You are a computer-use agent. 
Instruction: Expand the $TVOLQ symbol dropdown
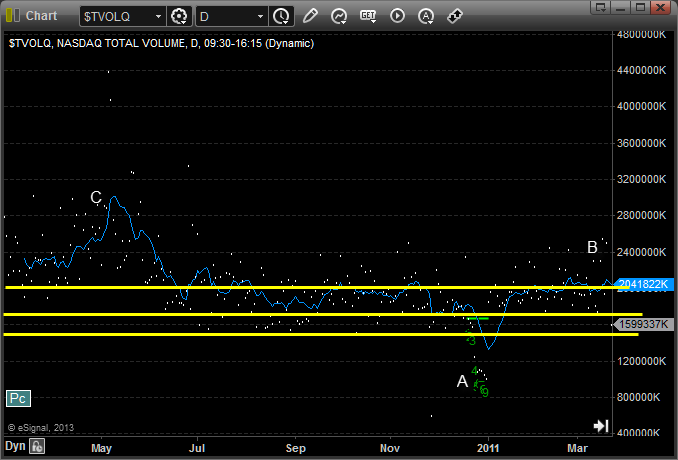tap(158, 17)
